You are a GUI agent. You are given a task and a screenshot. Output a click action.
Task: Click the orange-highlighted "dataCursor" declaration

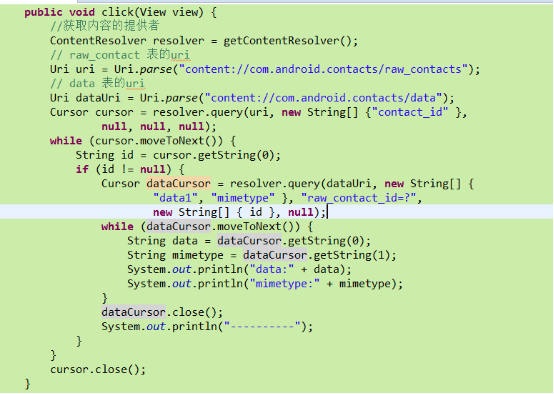coord(178,184)
